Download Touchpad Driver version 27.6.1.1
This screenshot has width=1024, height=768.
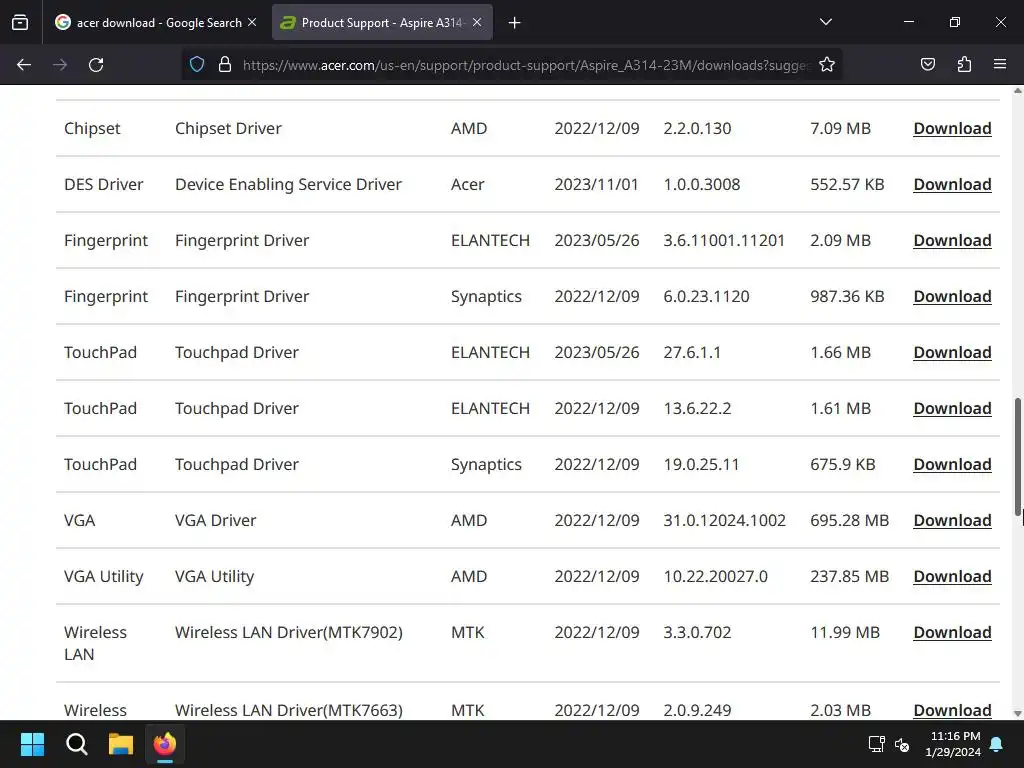click(x=952, y=353)
